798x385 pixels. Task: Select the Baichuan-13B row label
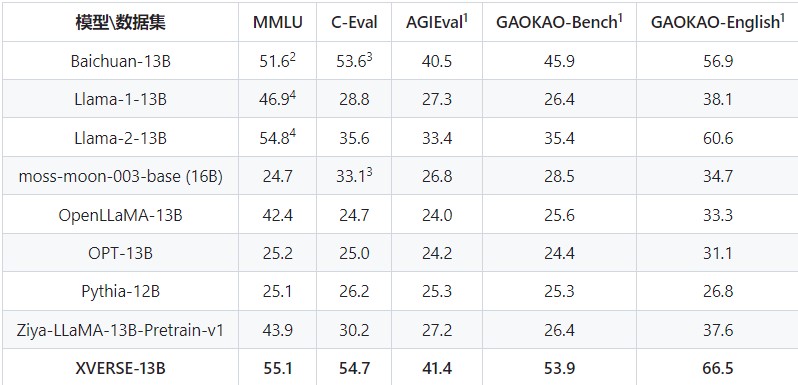tap(121, 61)
